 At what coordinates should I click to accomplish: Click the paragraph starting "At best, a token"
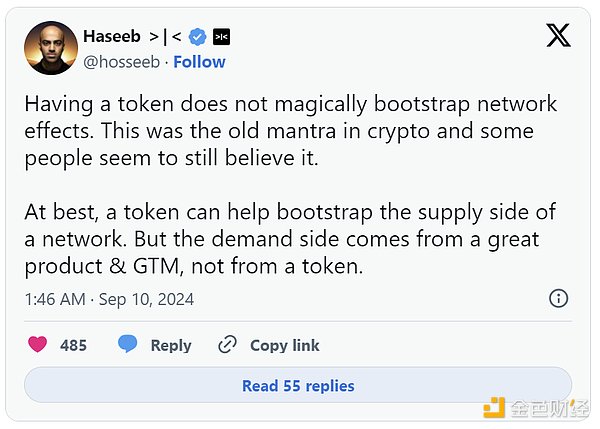[x=288, y=239]
